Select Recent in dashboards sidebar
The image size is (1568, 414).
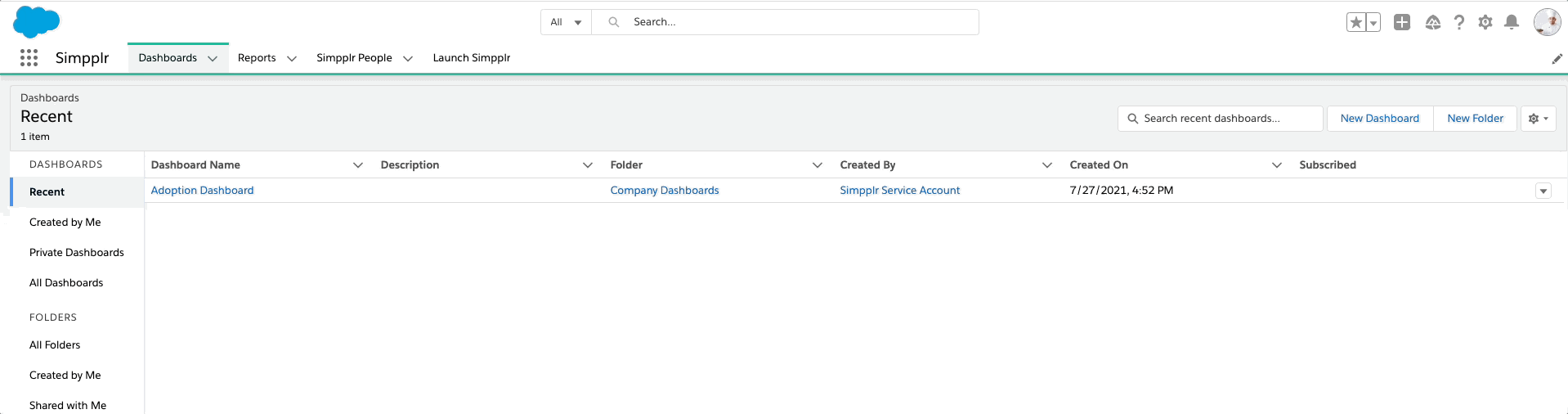coord(77,192)
